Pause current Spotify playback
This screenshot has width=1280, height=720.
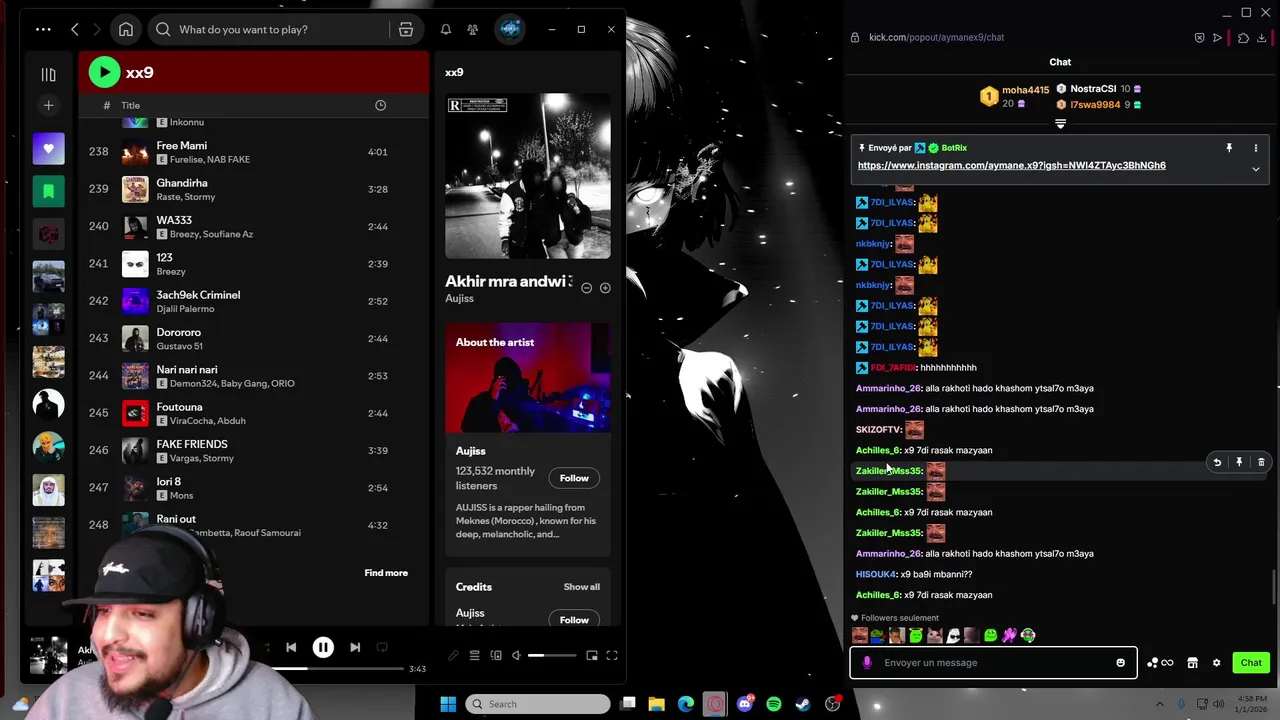pos(323,647)
